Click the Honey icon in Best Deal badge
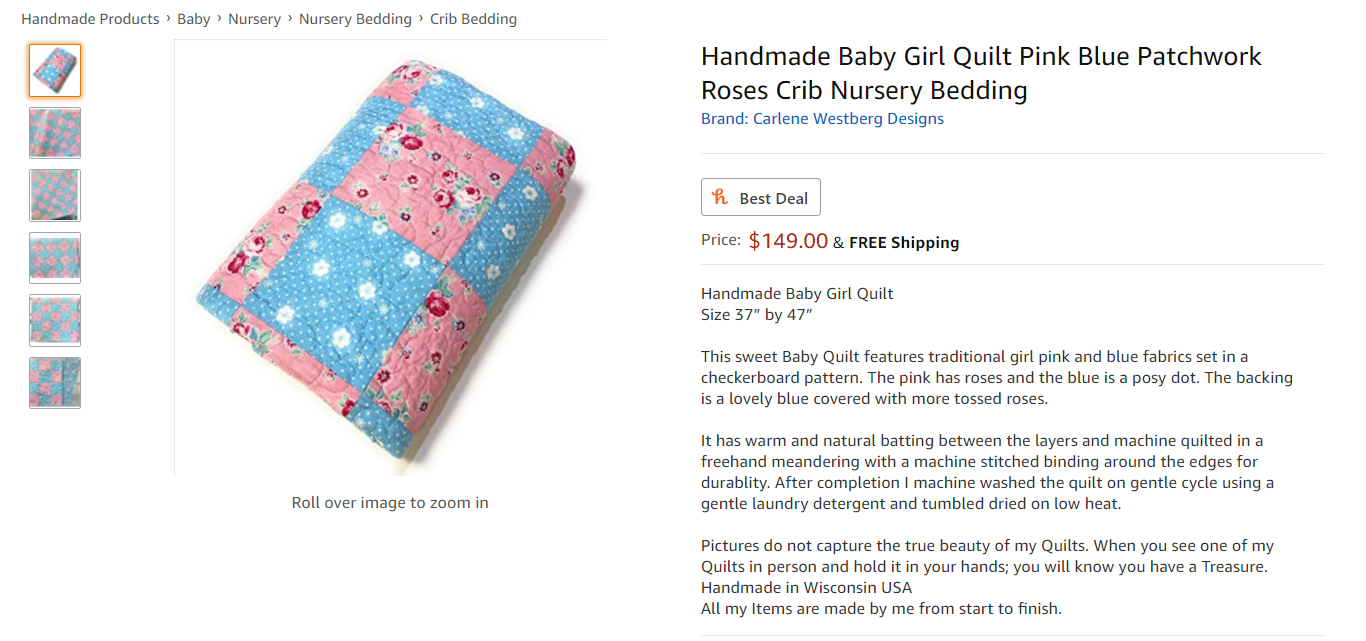The height and width of the screenshot is (641, 1366). coord(720,198)
